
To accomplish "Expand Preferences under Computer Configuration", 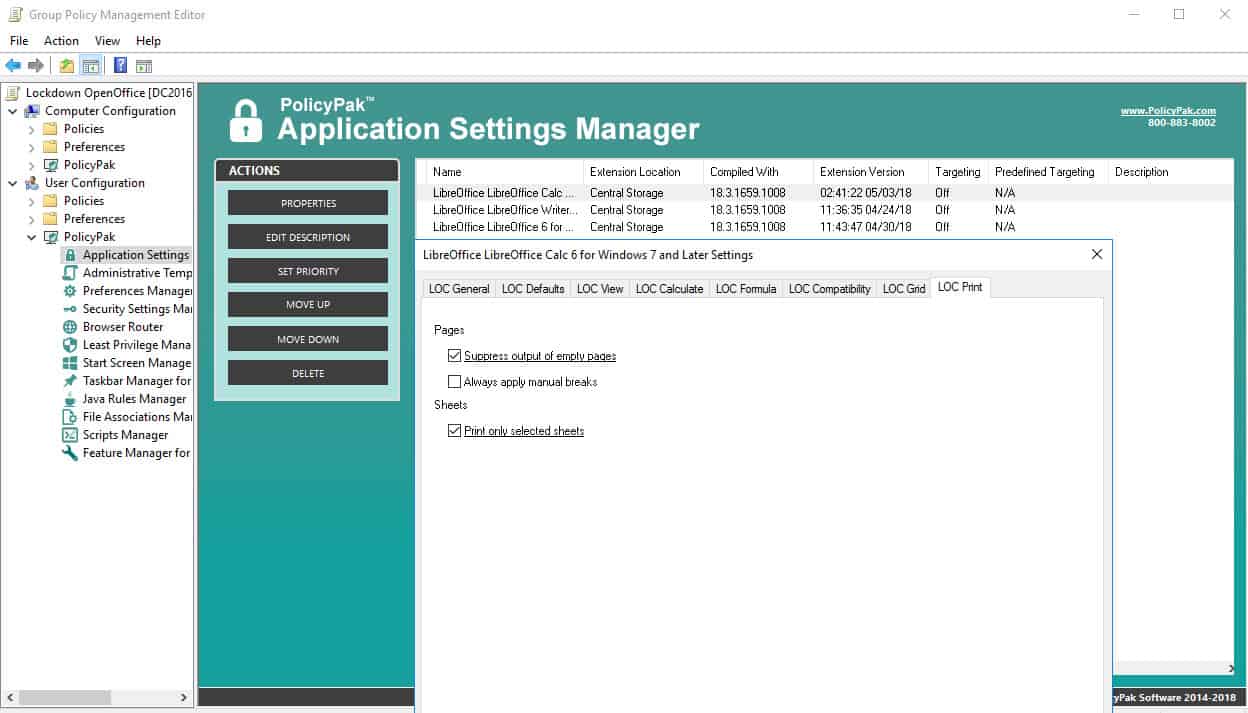I will (32, 147).
